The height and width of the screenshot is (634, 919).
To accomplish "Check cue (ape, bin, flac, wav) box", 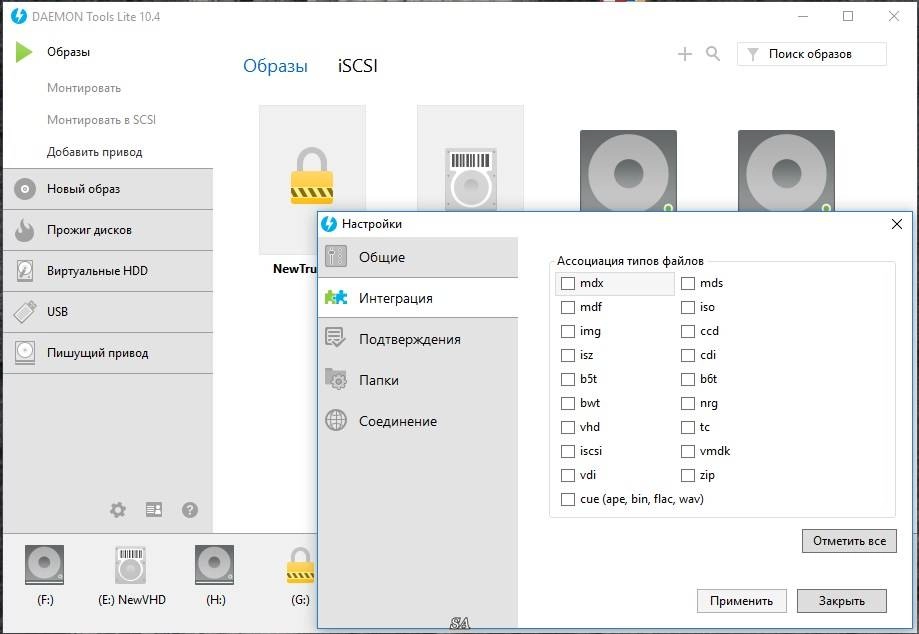I will (567, 500).
